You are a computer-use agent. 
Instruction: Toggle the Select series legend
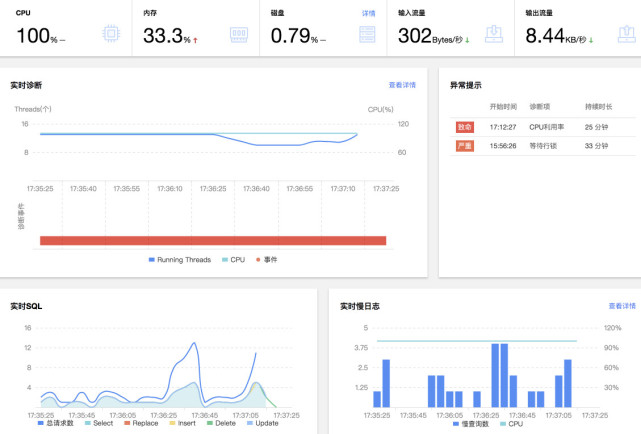pyautogui.click(x=99, y=423)
